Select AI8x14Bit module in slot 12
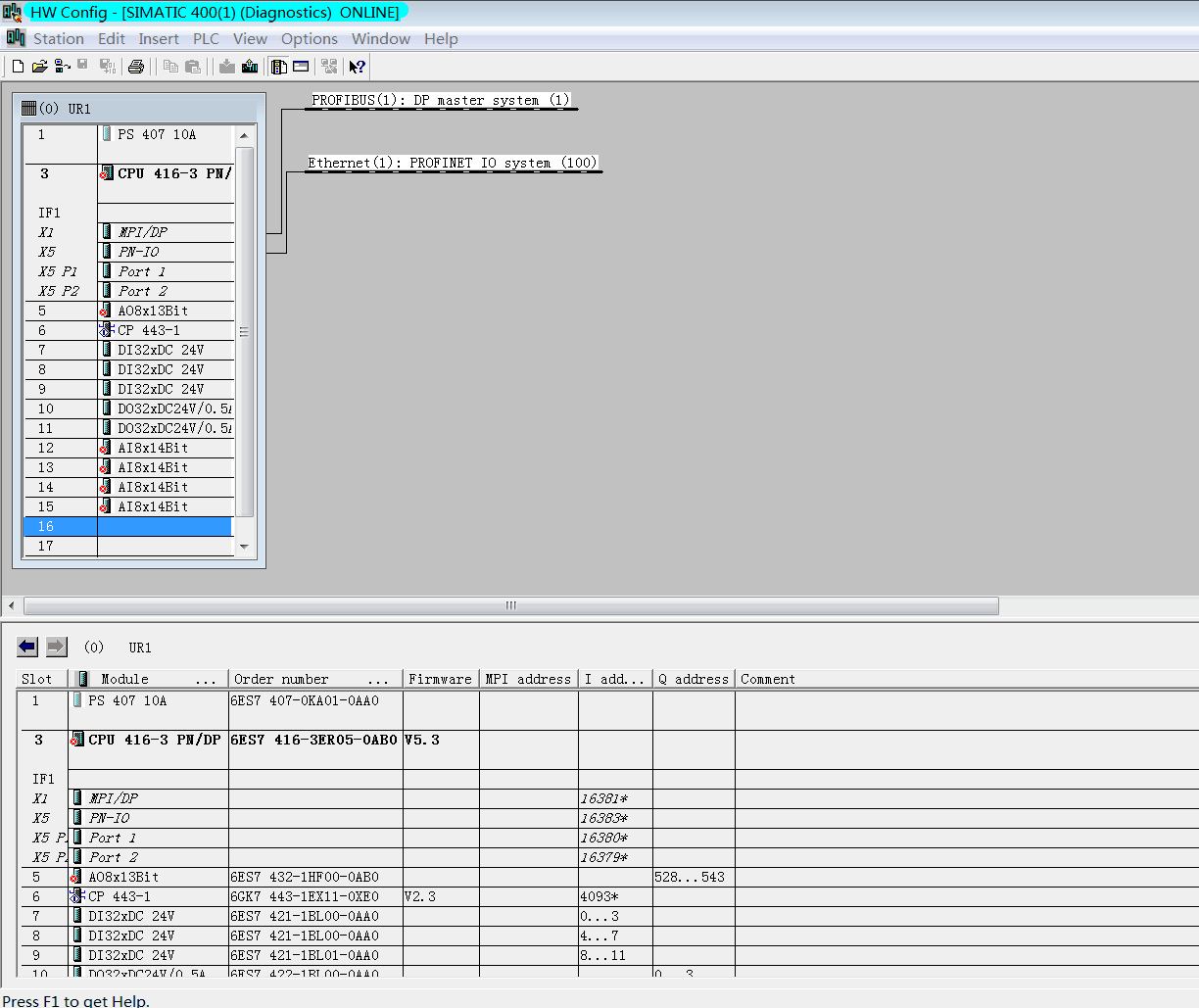 [x=153, y=448]
